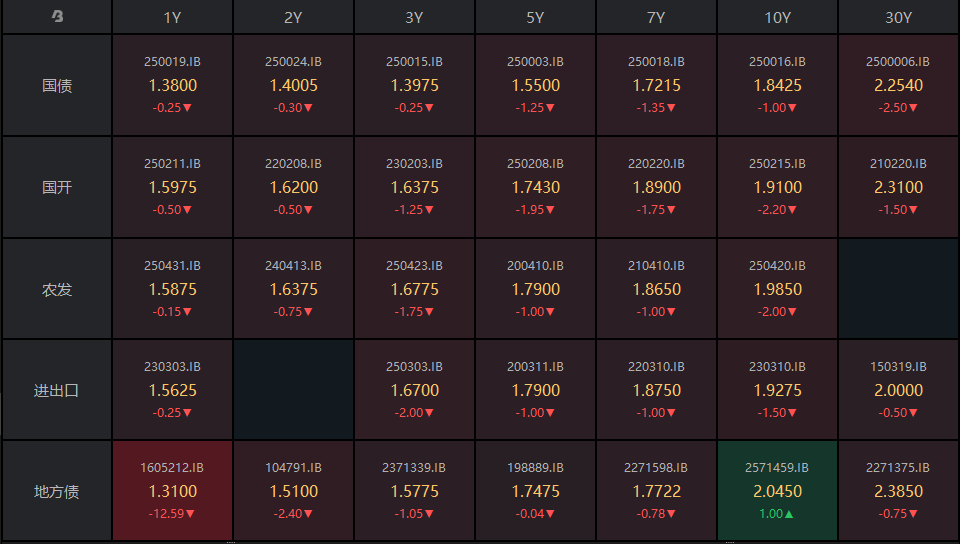Click the 1.7430 yield value
The image size is (960, 544).
535,187
